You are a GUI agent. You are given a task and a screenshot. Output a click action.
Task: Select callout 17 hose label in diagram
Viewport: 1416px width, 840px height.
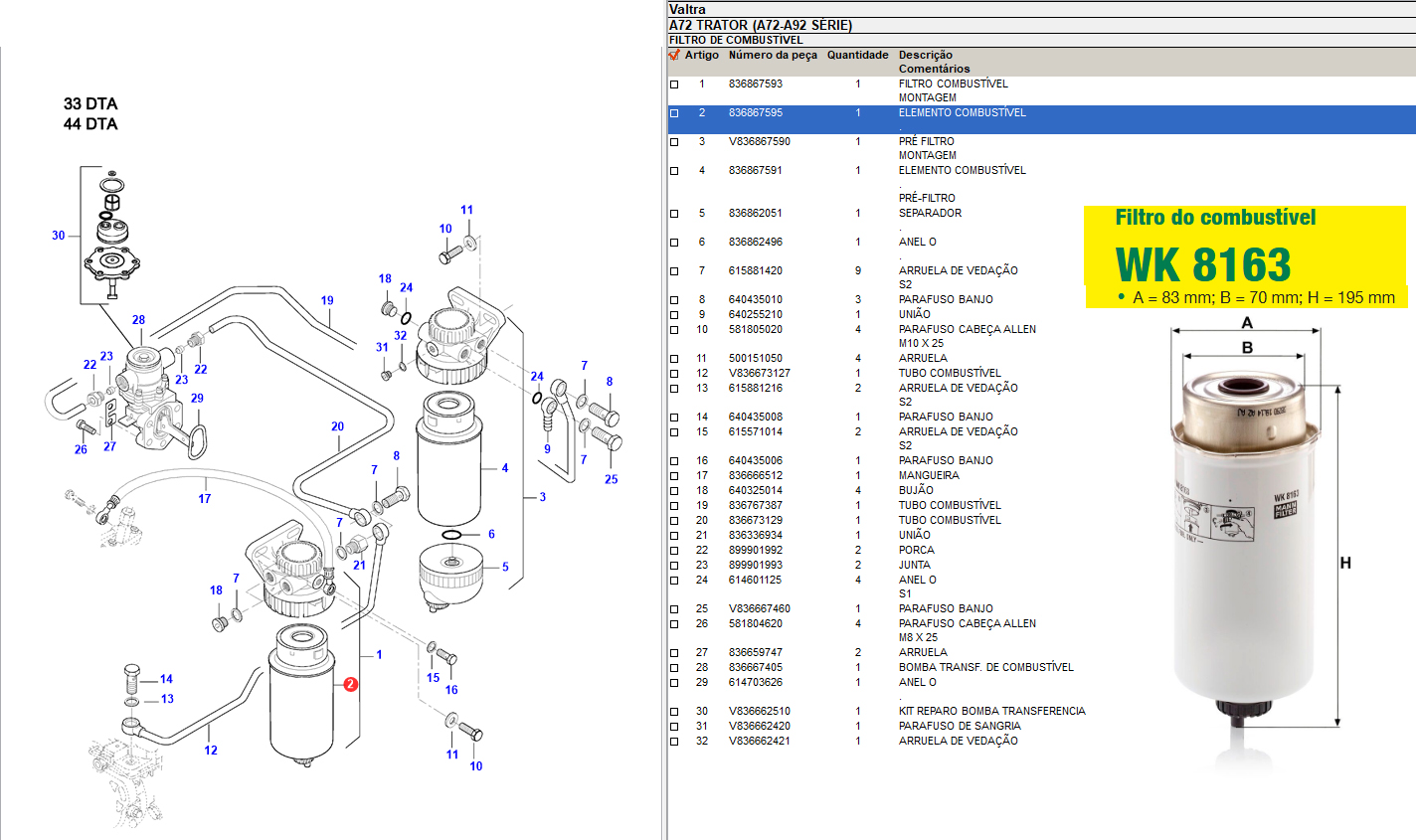click(x=205, y=499)
